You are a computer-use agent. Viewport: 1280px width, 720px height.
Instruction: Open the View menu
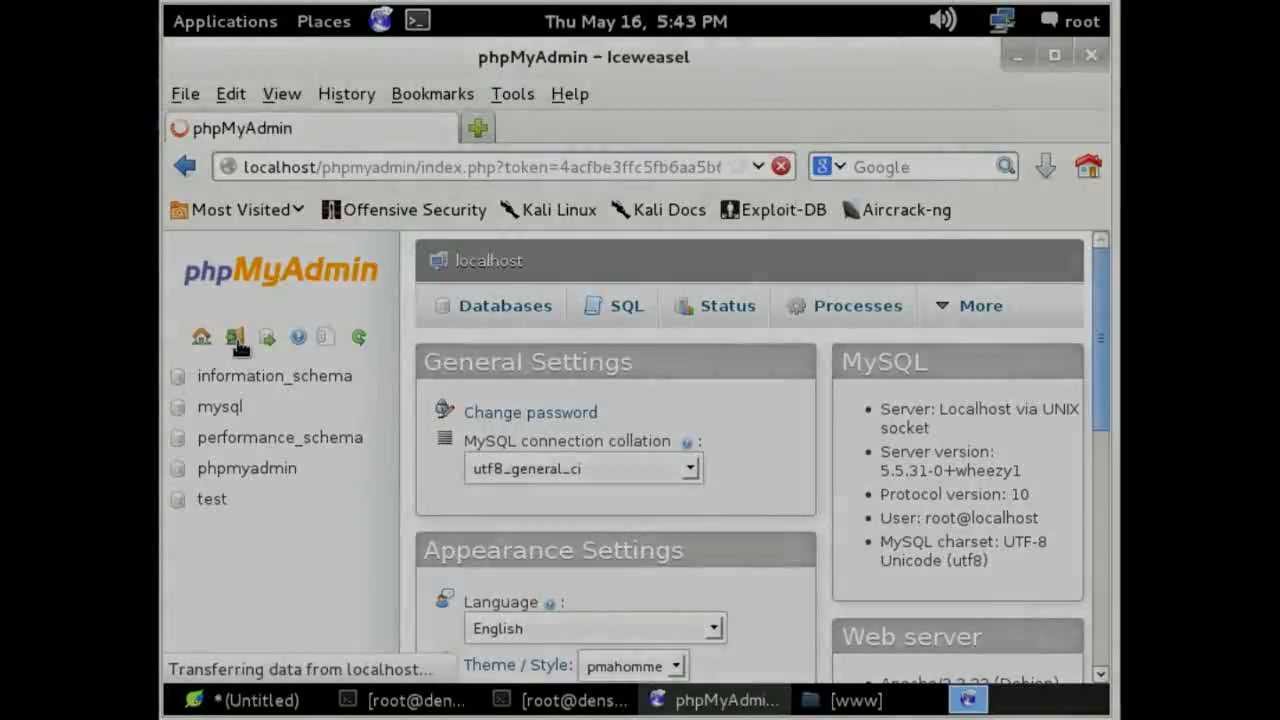pos(282,94)
